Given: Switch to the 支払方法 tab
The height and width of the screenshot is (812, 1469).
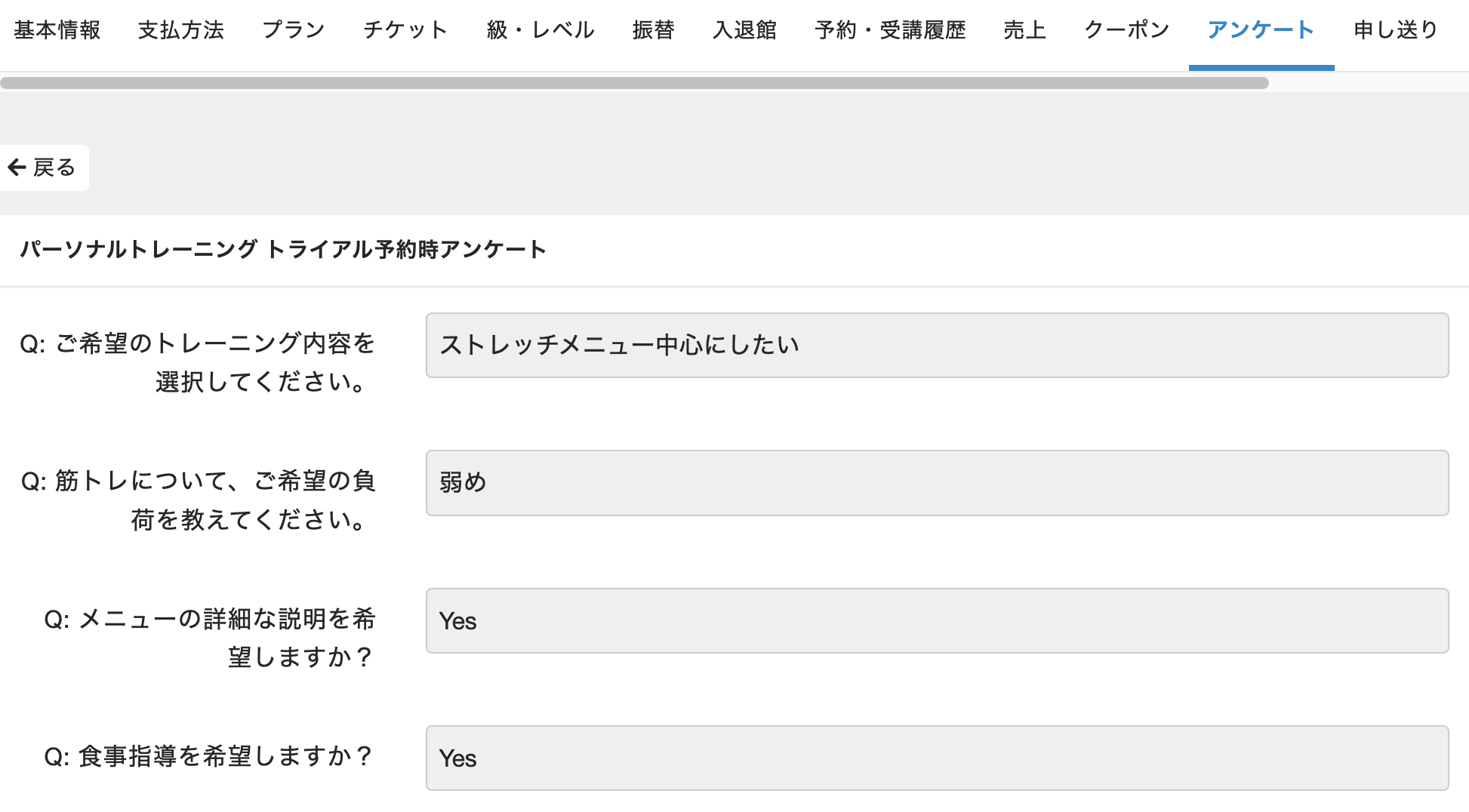Looking at the screenshot, I should click(181, 30).
